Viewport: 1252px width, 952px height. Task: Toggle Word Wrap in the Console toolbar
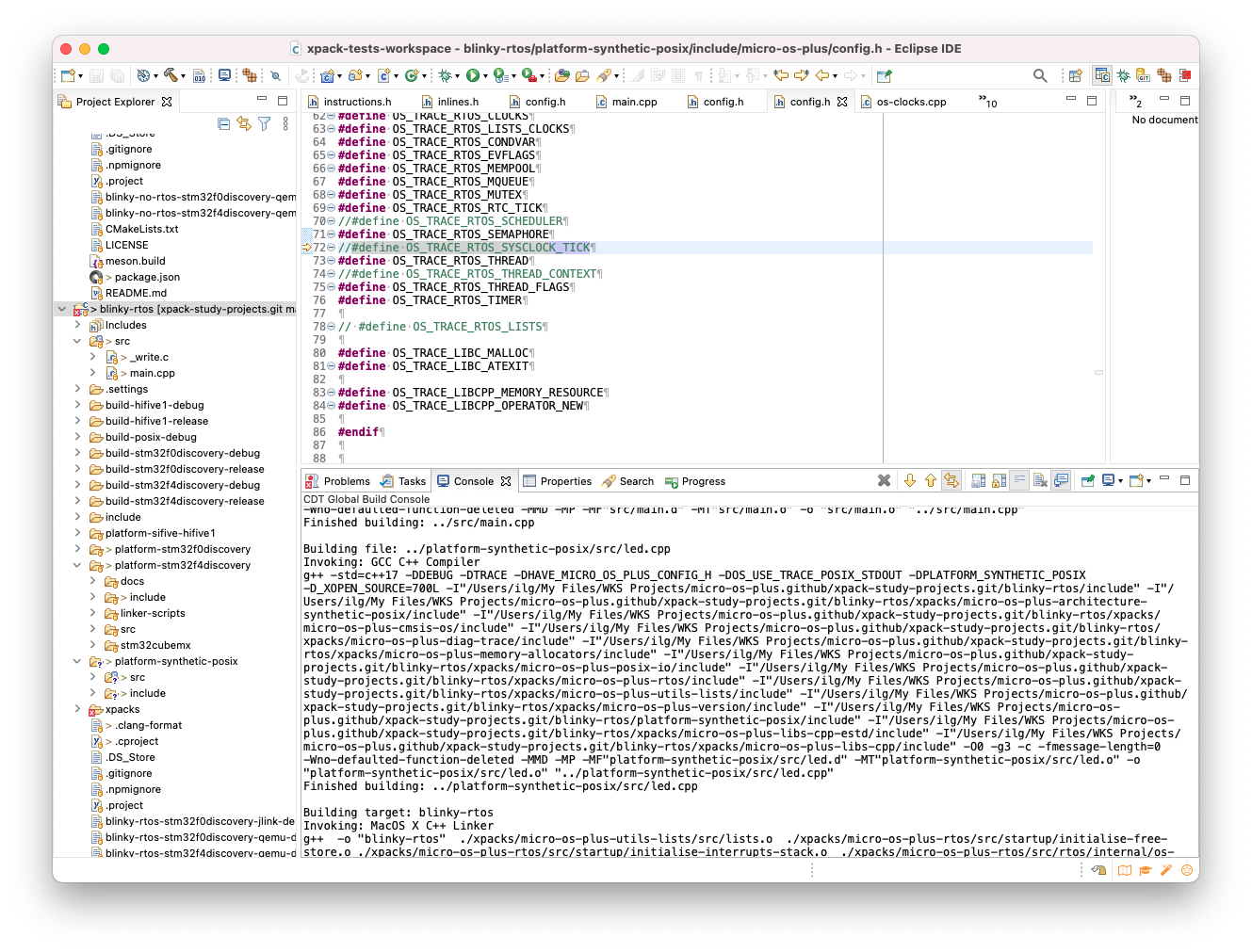(1019, 481)
